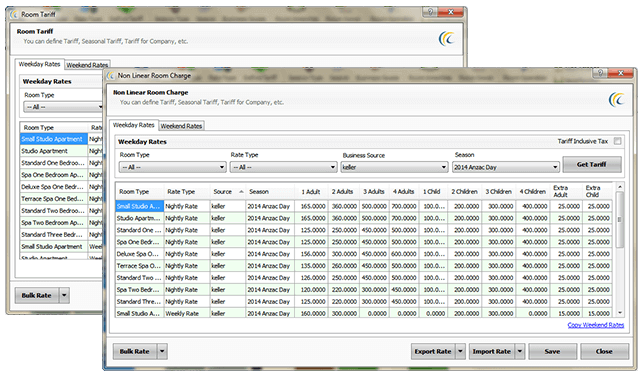Expand the Export Rate dropdown arrow

point(460,351)
